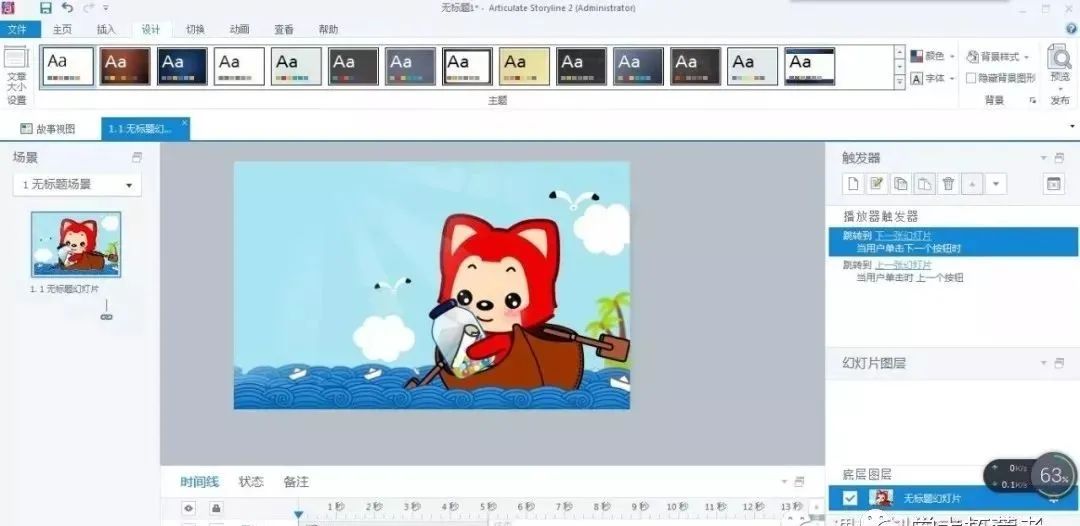Redo the last undone action
Viewport: 1080px width, 526px height.
88,8
